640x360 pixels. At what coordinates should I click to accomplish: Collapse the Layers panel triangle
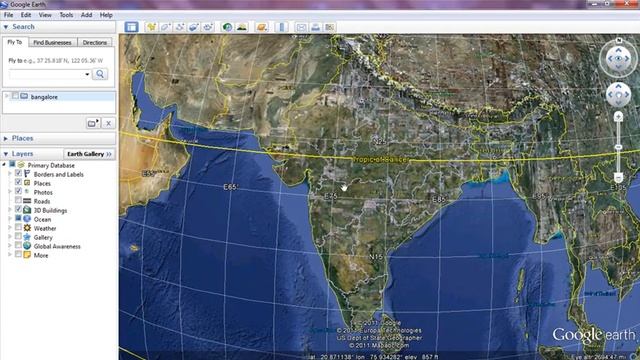click(6, 154)
